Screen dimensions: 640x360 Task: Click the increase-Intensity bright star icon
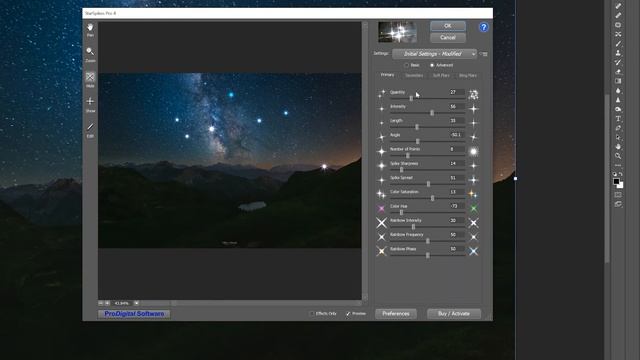[473, 109]
